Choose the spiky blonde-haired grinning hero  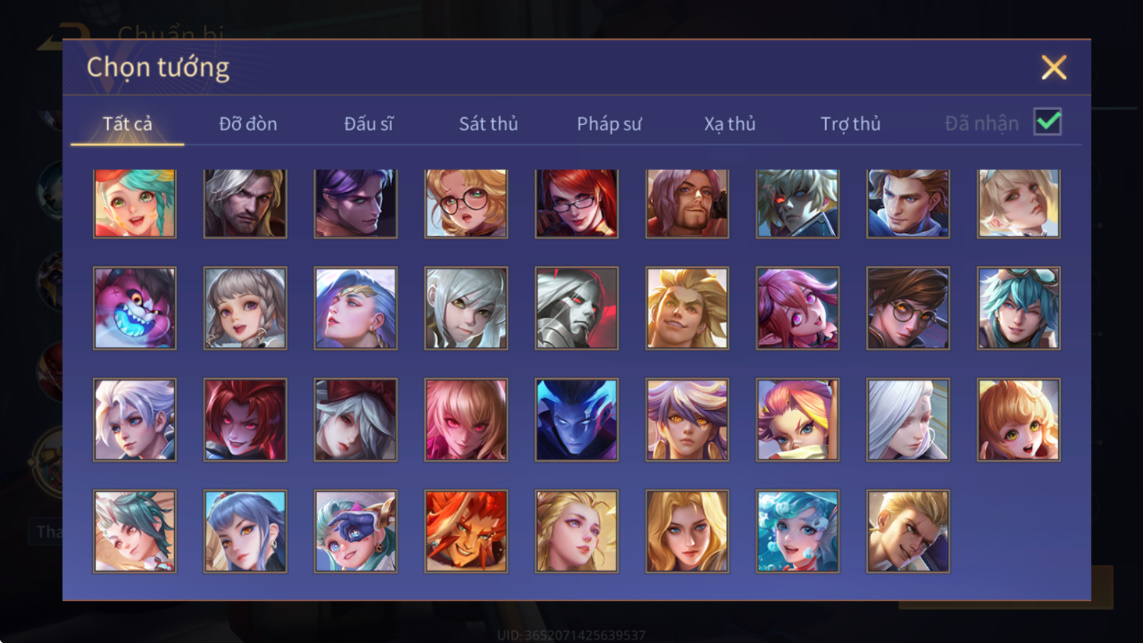coord(687,308)
